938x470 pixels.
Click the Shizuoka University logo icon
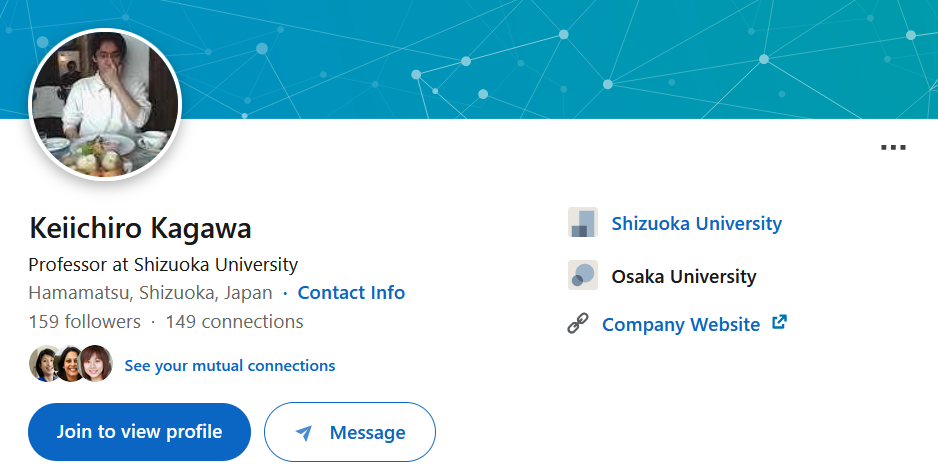pyautogui.click(x=583, y=222)
